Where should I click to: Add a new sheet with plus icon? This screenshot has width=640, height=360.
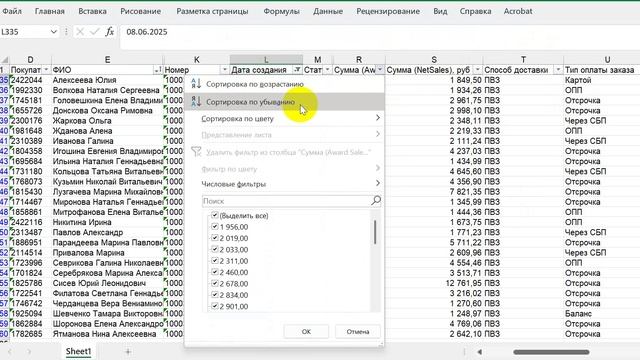click(128, 351)
